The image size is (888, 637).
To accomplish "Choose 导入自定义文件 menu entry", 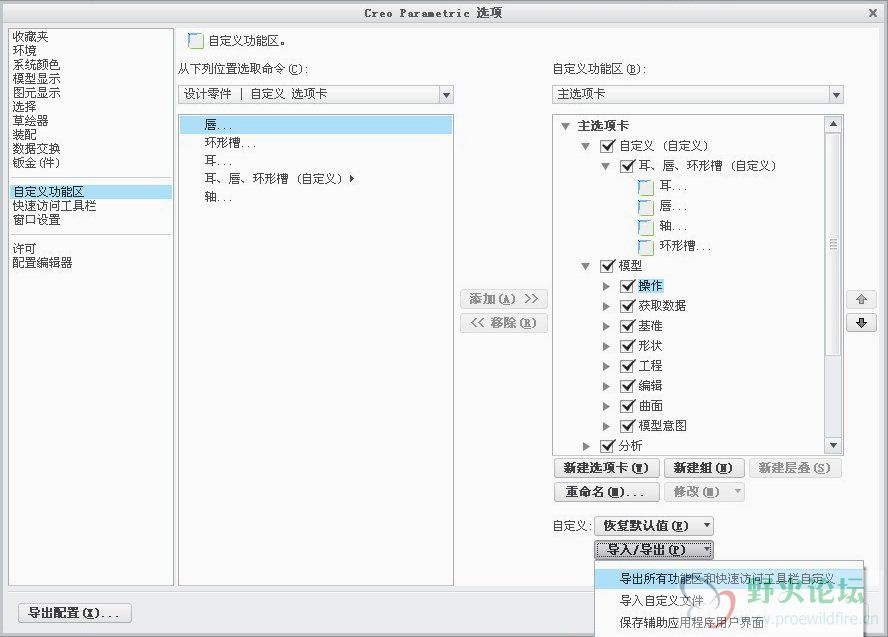I will (729, 600).
